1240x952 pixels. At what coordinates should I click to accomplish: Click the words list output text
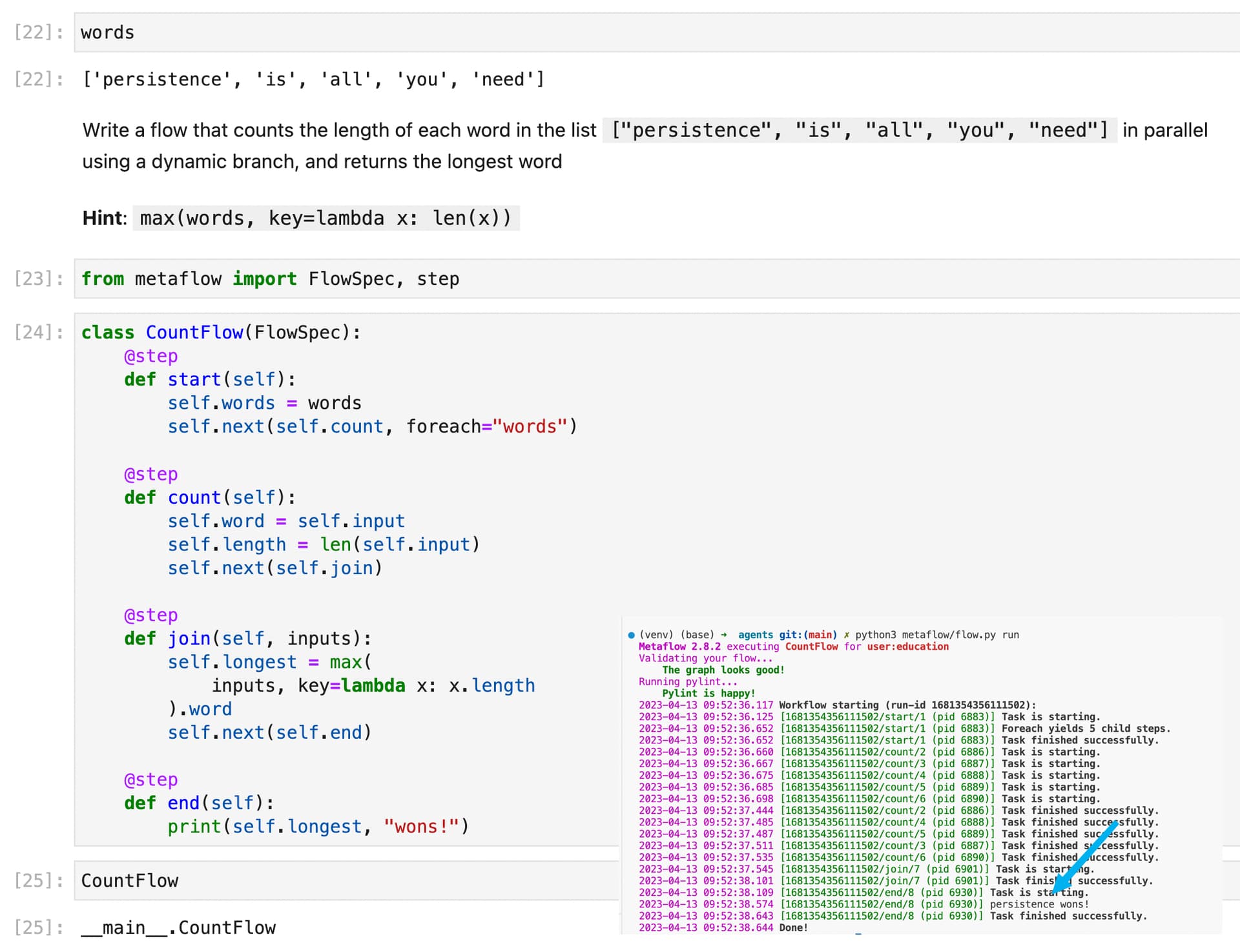point(314,79)
